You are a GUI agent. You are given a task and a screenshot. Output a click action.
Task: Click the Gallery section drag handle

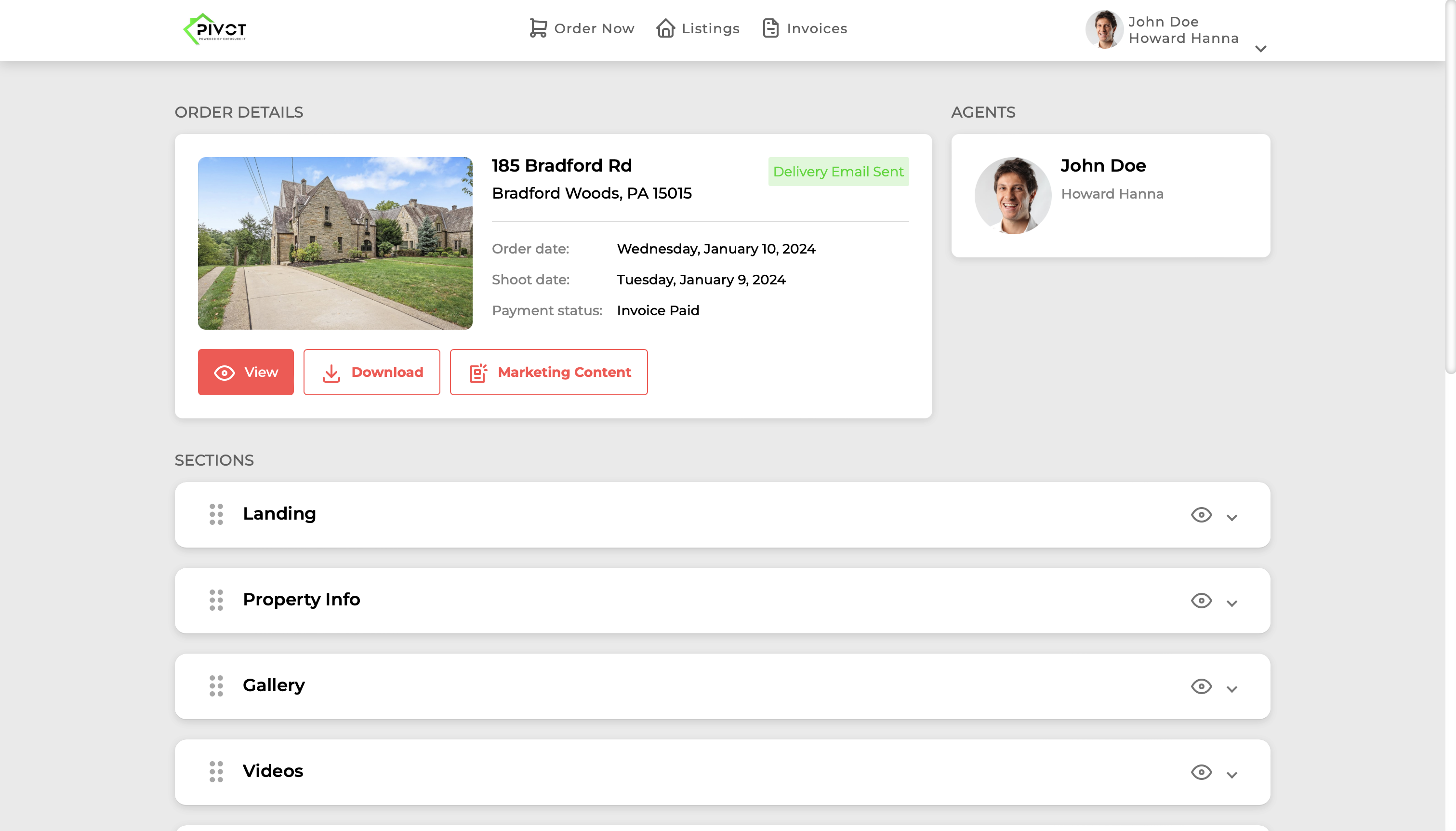tap(216, 685)
